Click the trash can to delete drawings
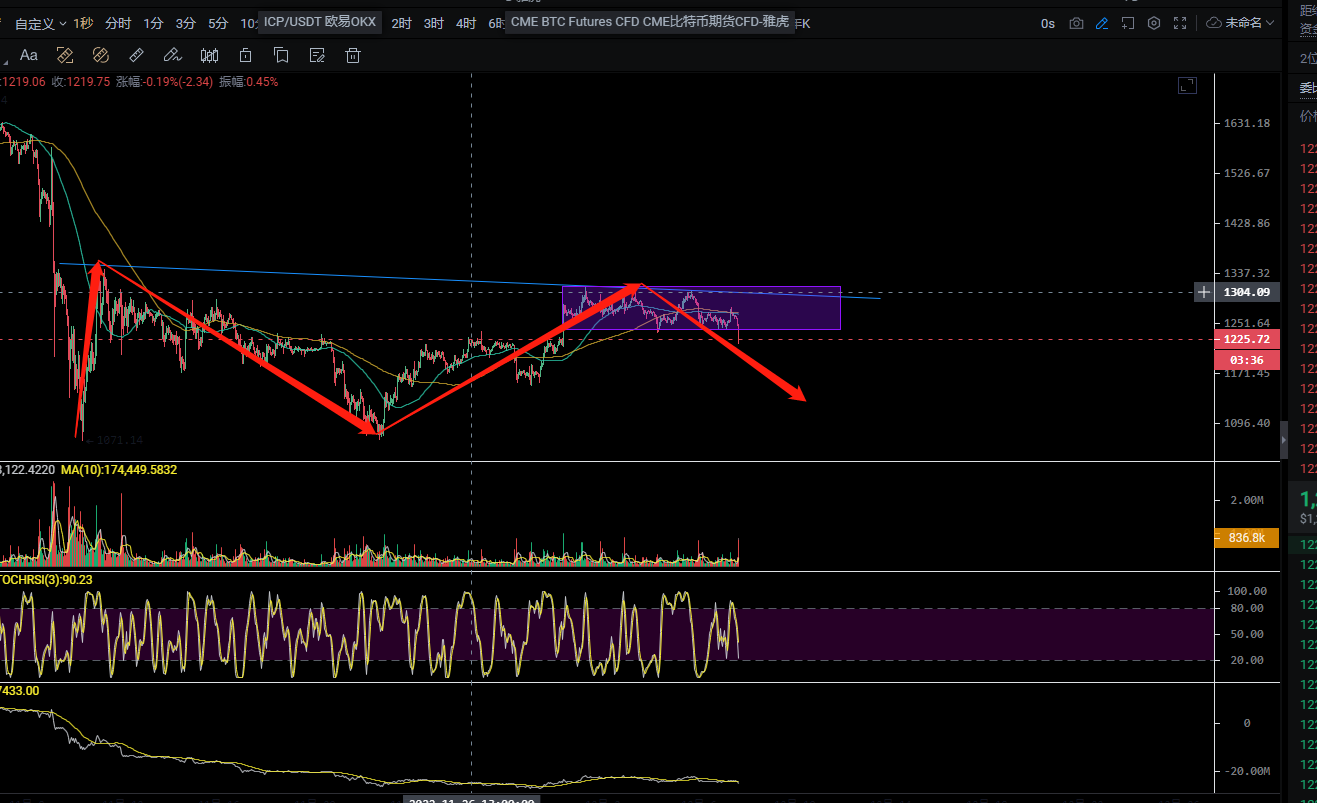The width and height of the screenshot is (1317, 803). pos(353,56)
